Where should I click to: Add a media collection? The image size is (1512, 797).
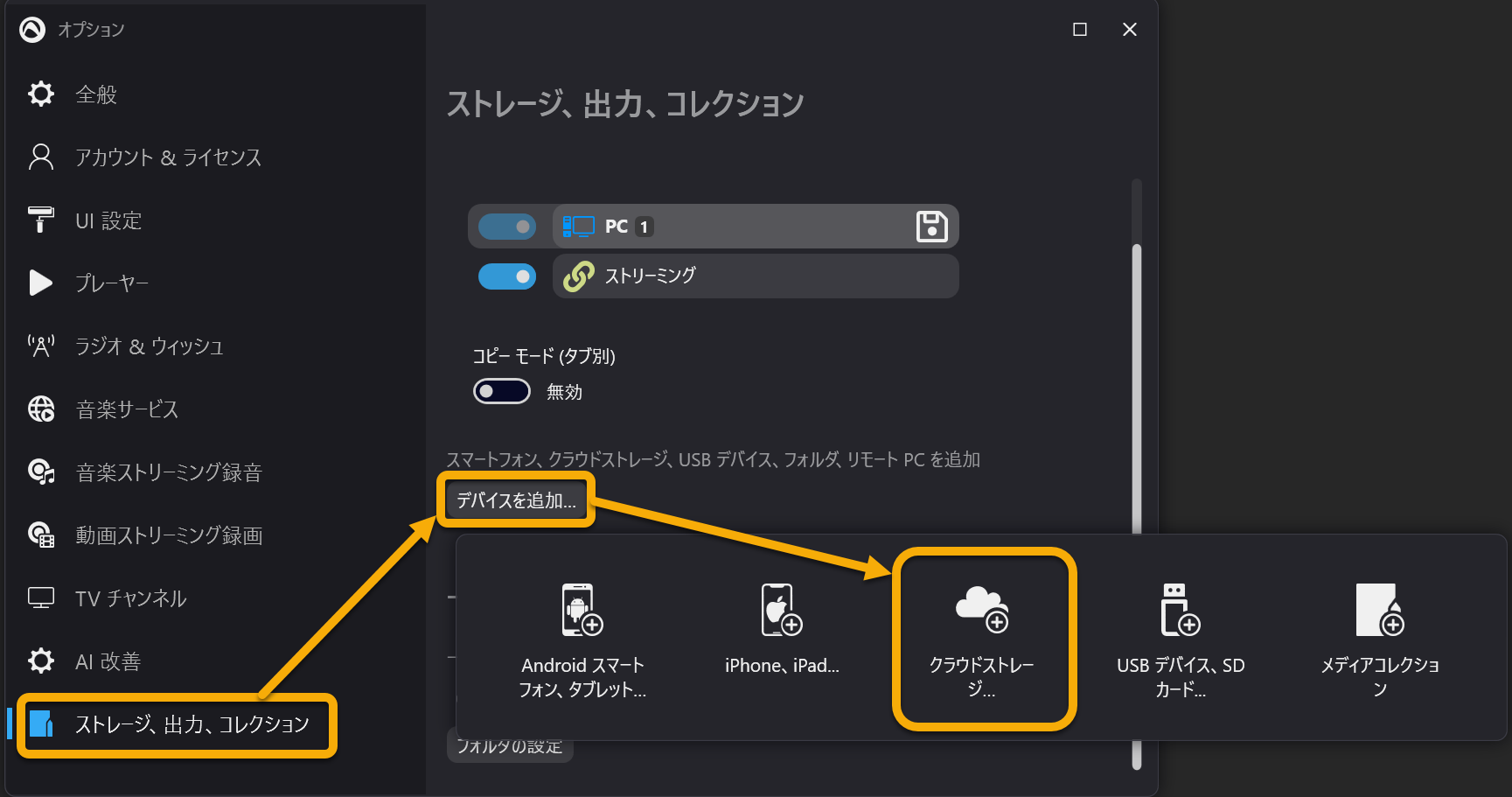tap(1380, 640)
